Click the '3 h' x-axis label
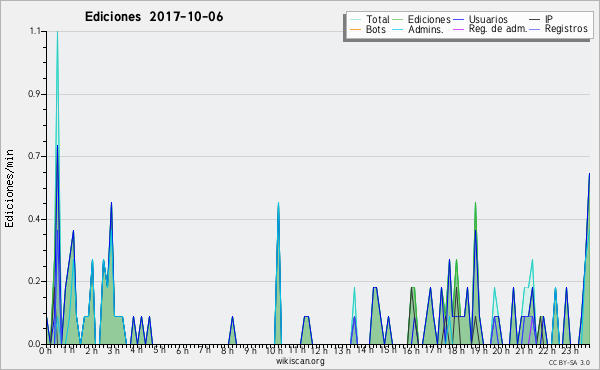The height and width of the screenshot is (370, 600). (113, 351)
